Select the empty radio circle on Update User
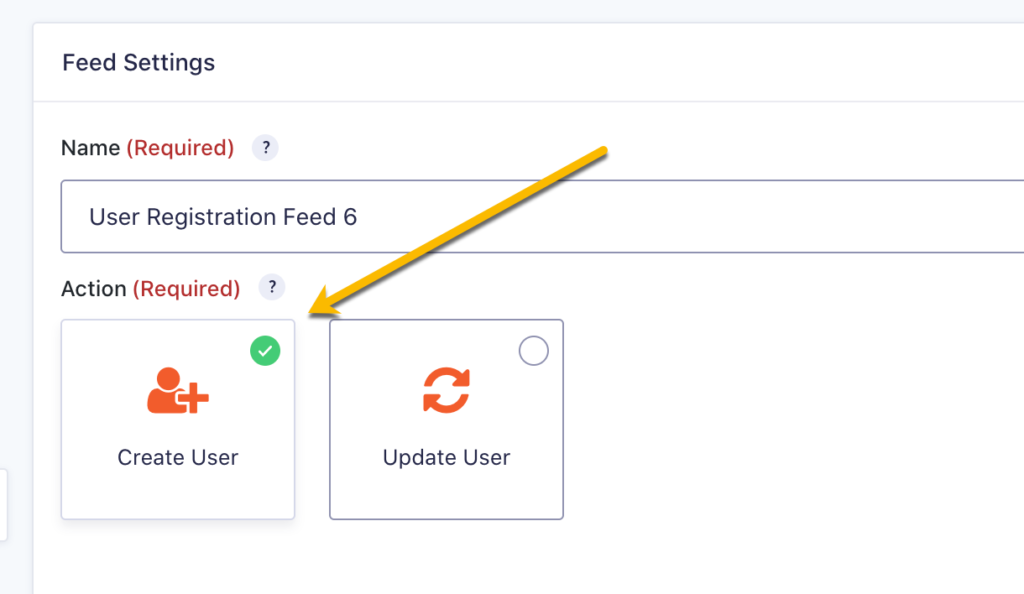 (x=534, y=351)
